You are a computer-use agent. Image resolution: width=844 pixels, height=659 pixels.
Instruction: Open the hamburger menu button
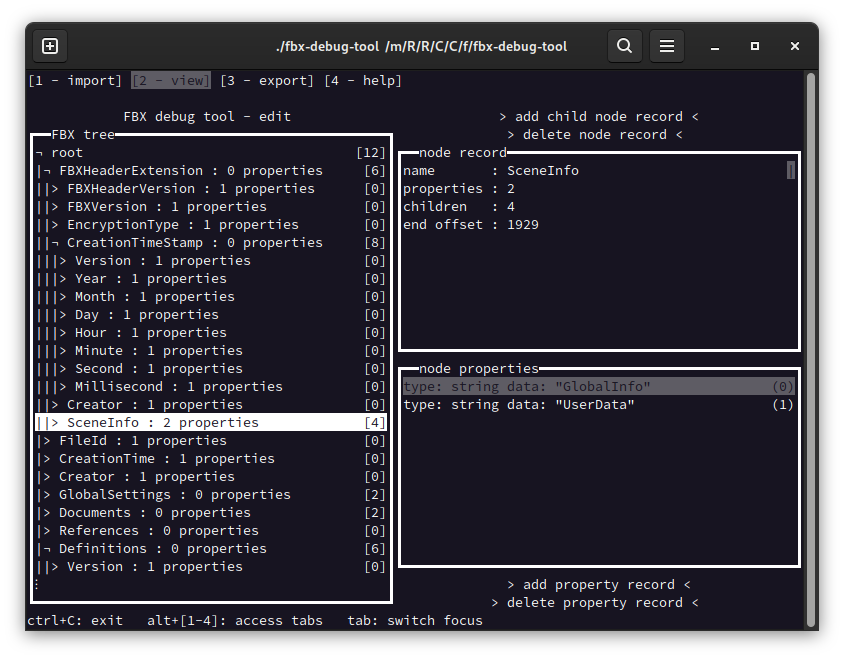coord(667,46)
